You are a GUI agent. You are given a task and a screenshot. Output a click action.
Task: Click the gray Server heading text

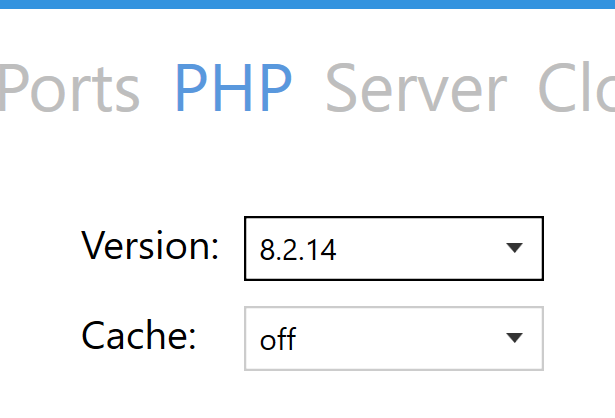(415, 88)
